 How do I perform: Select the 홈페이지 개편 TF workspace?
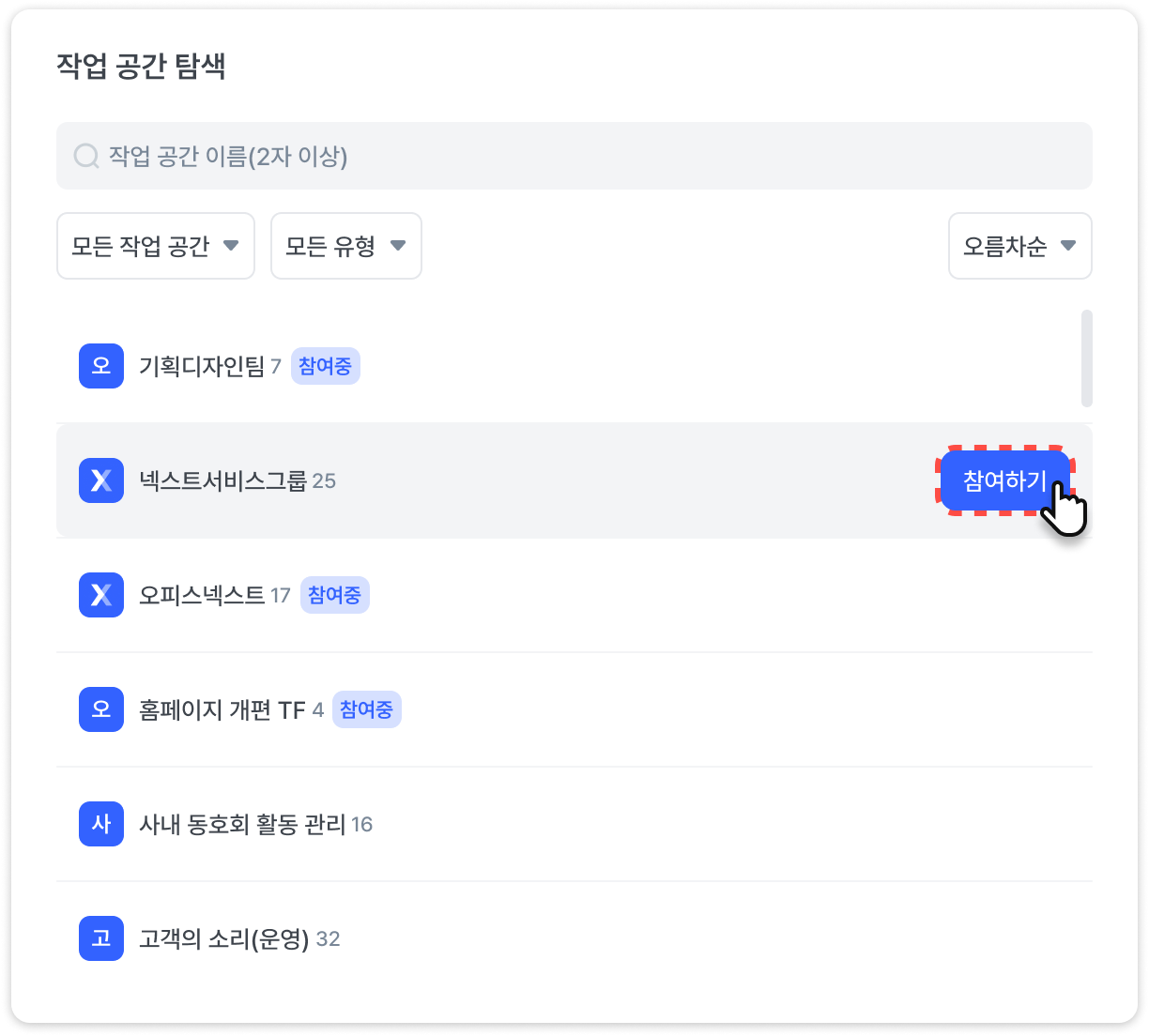tap(222, 709)
